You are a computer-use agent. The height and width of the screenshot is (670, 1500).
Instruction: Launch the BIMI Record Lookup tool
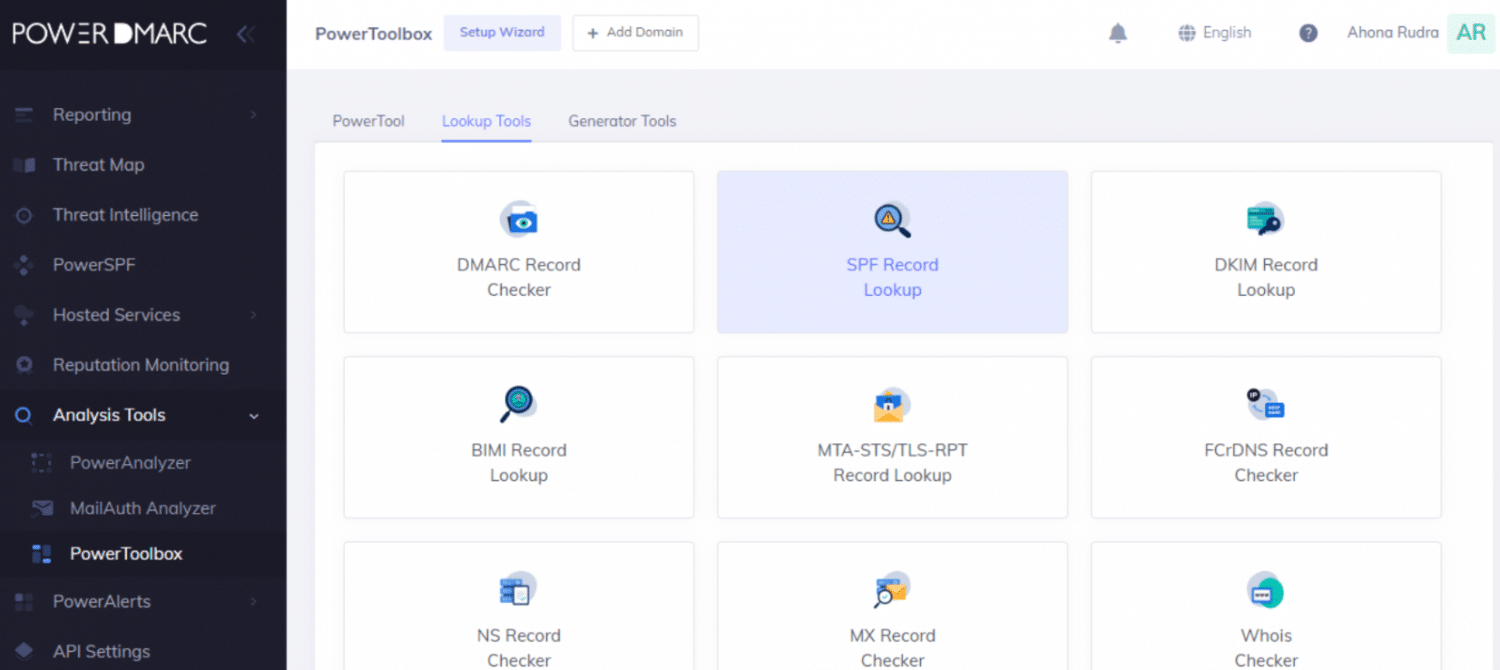coord(518,437)
